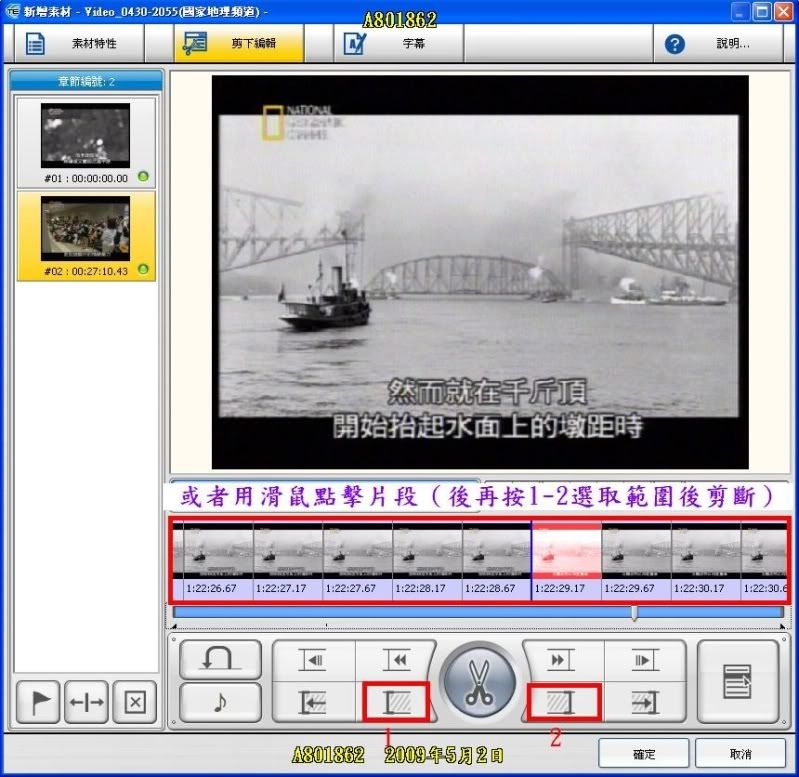Click the 章節編號: 2 header
799x777 pixels.
click(x=86, y=82)
